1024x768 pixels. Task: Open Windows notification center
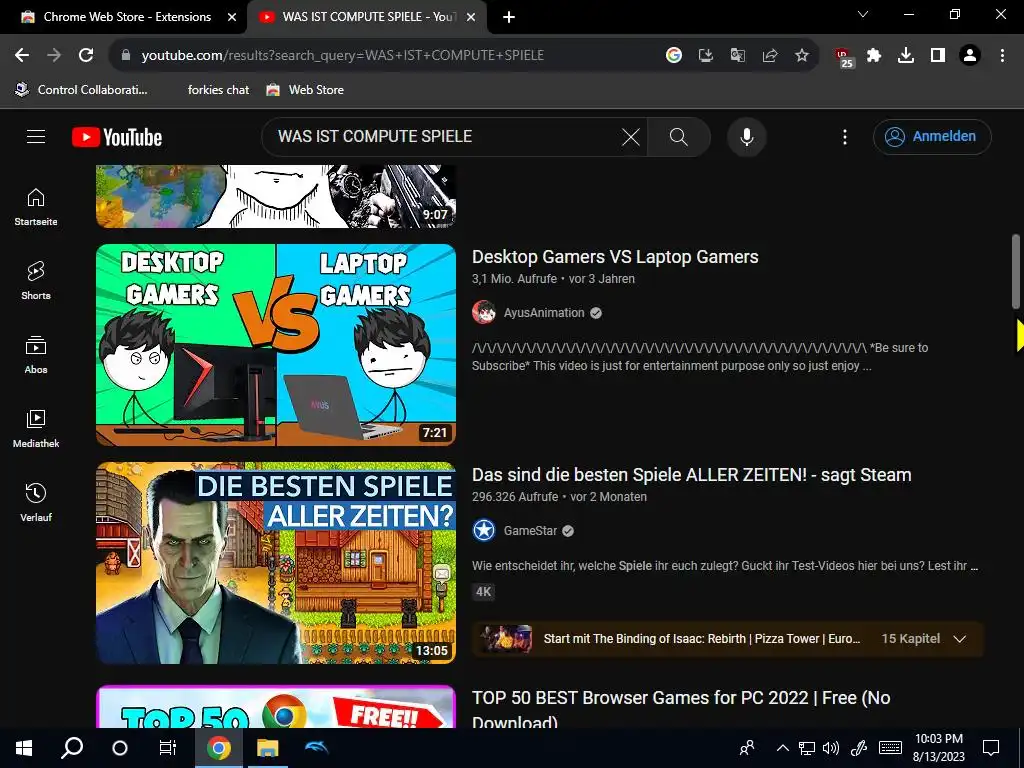pos(991,748)
